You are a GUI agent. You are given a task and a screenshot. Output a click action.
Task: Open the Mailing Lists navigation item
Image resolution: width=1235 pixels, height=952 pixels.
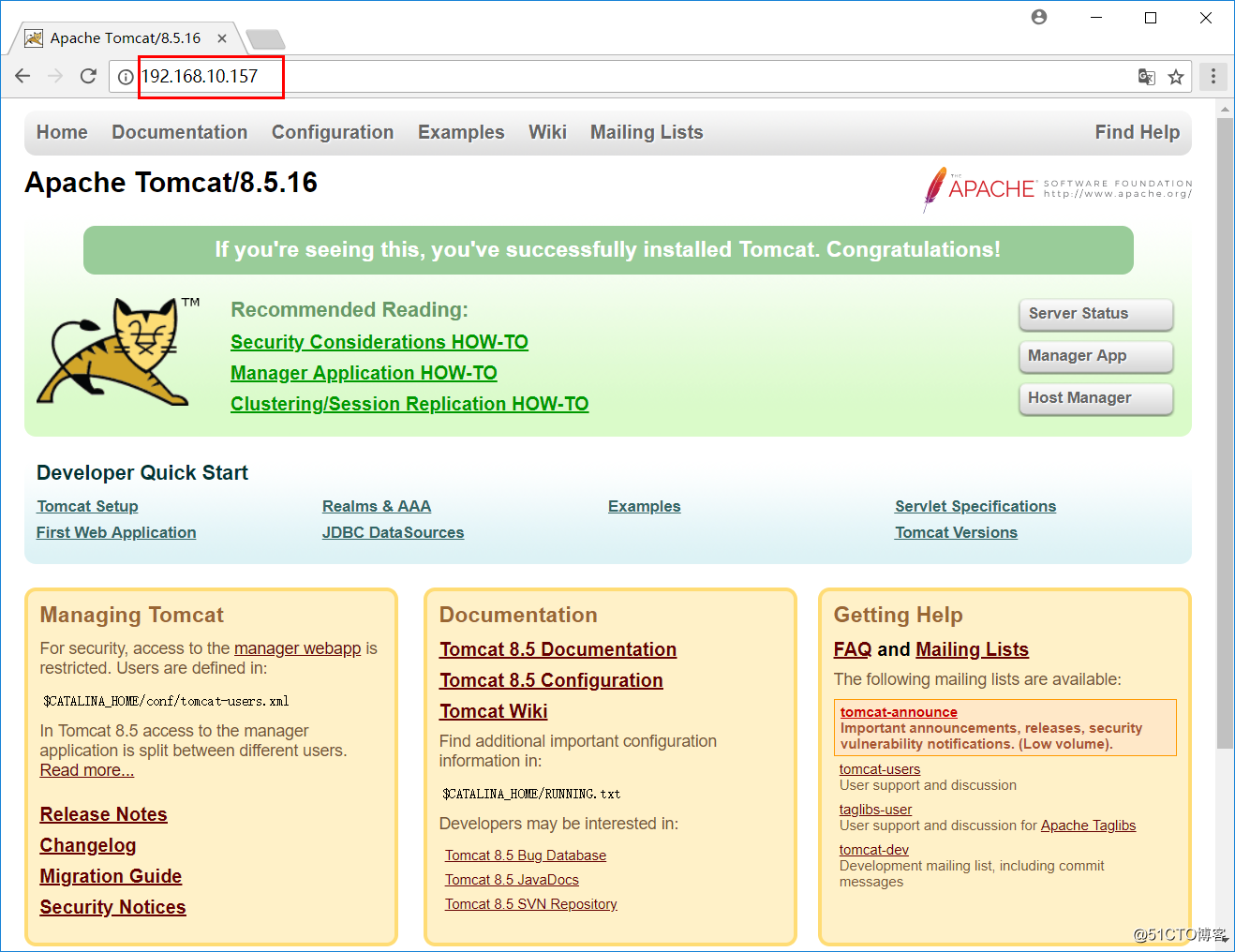click(647, 132)
